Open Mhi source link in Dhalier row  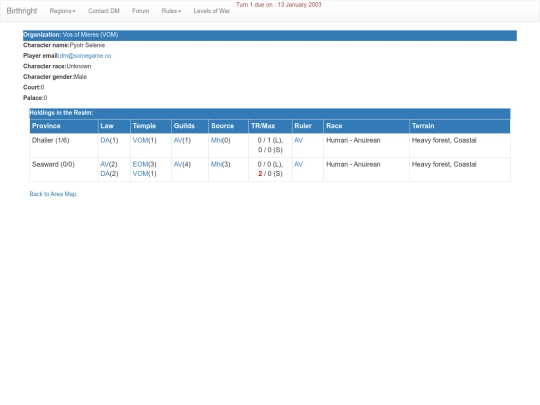click(217, 141)
